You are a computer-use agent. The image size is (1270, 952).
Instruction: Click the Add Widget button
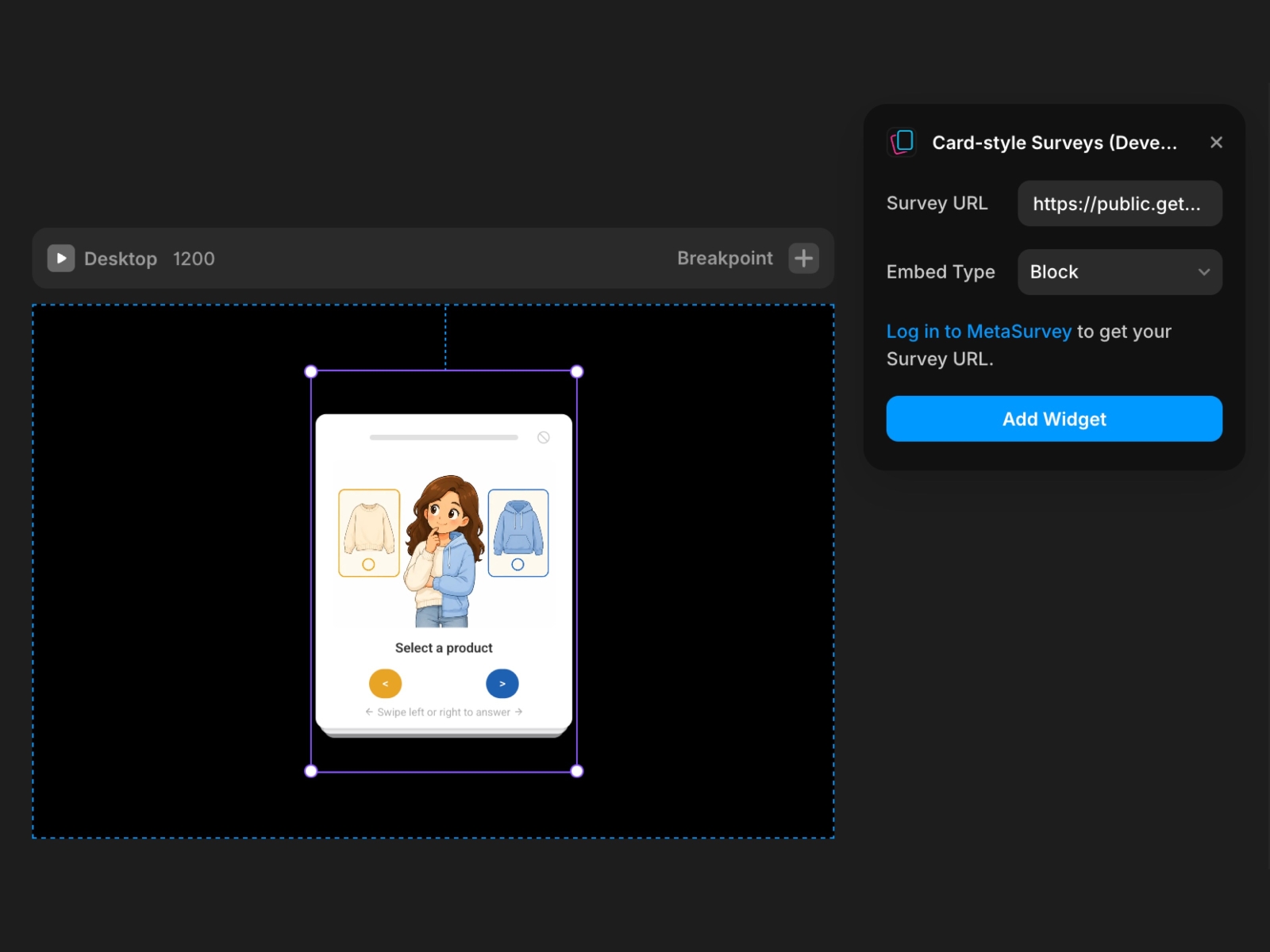click(x=1054, y=419)
